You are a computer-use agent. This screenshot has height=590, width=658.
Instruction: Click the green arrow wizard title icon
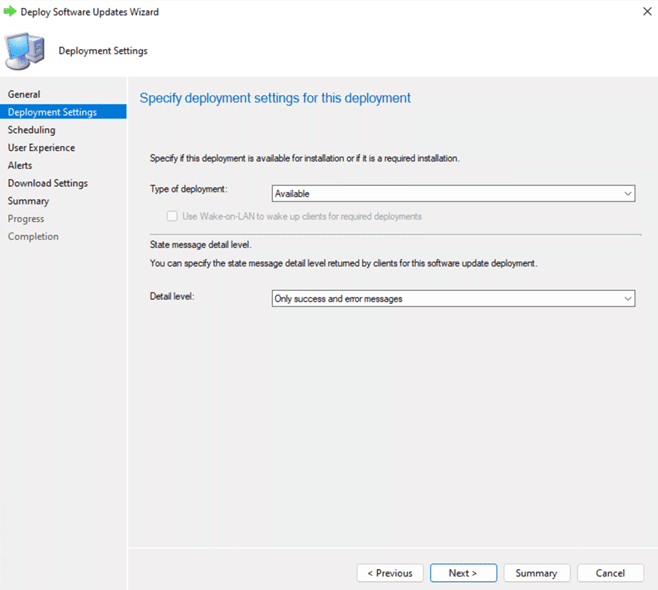click(11, 12)
